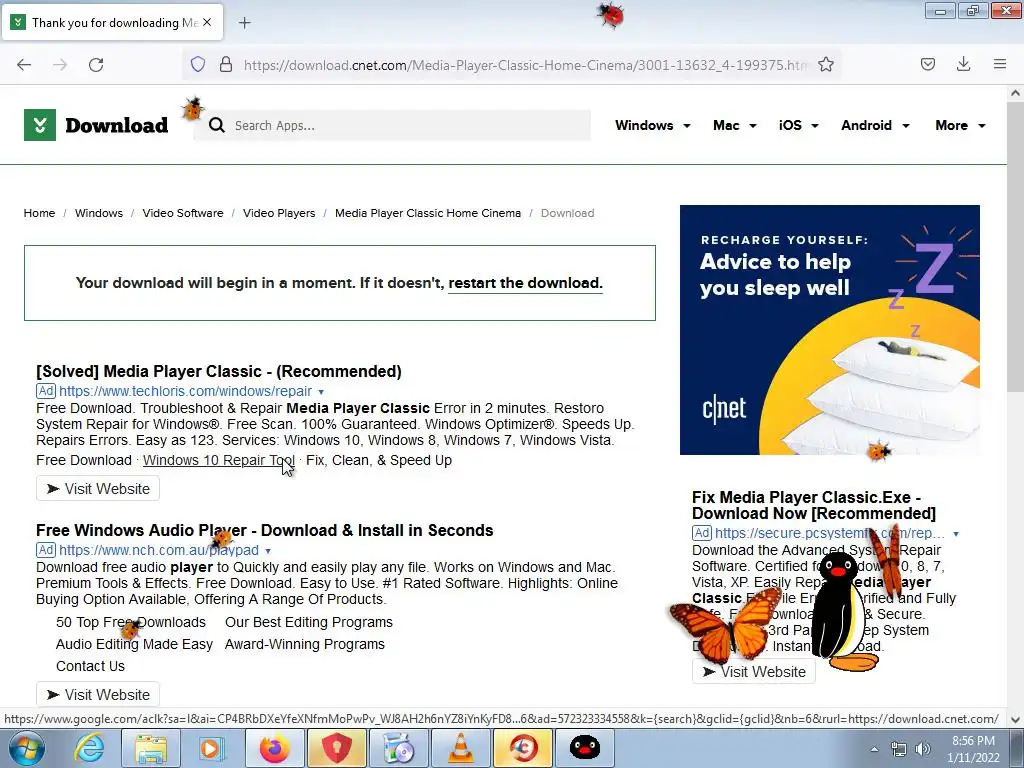Open the network tray icon
Viewport: 1024px width, 768px height.
[899, 749]
